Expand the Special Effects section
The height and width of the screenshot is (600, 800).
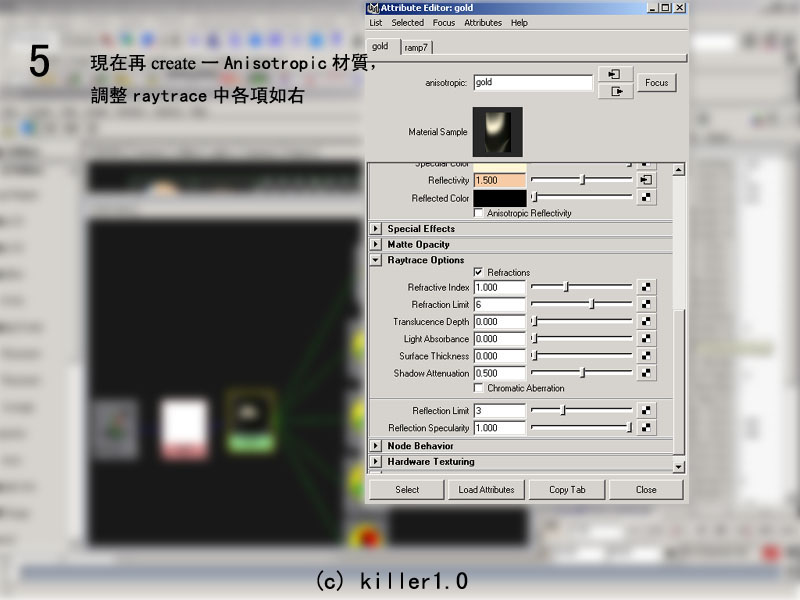376,229
